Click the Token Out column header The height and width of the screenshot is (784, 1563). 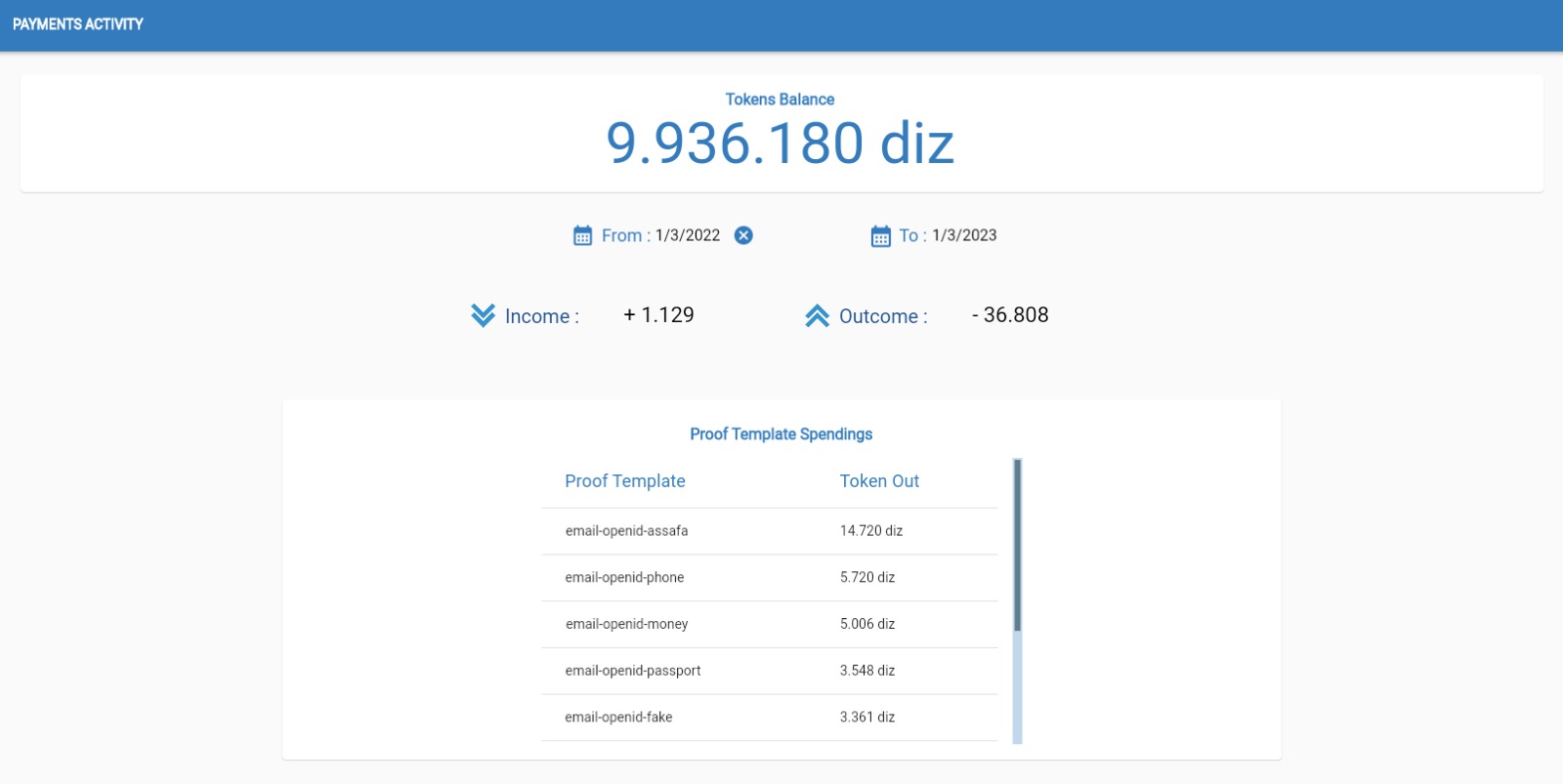(879, 481)
